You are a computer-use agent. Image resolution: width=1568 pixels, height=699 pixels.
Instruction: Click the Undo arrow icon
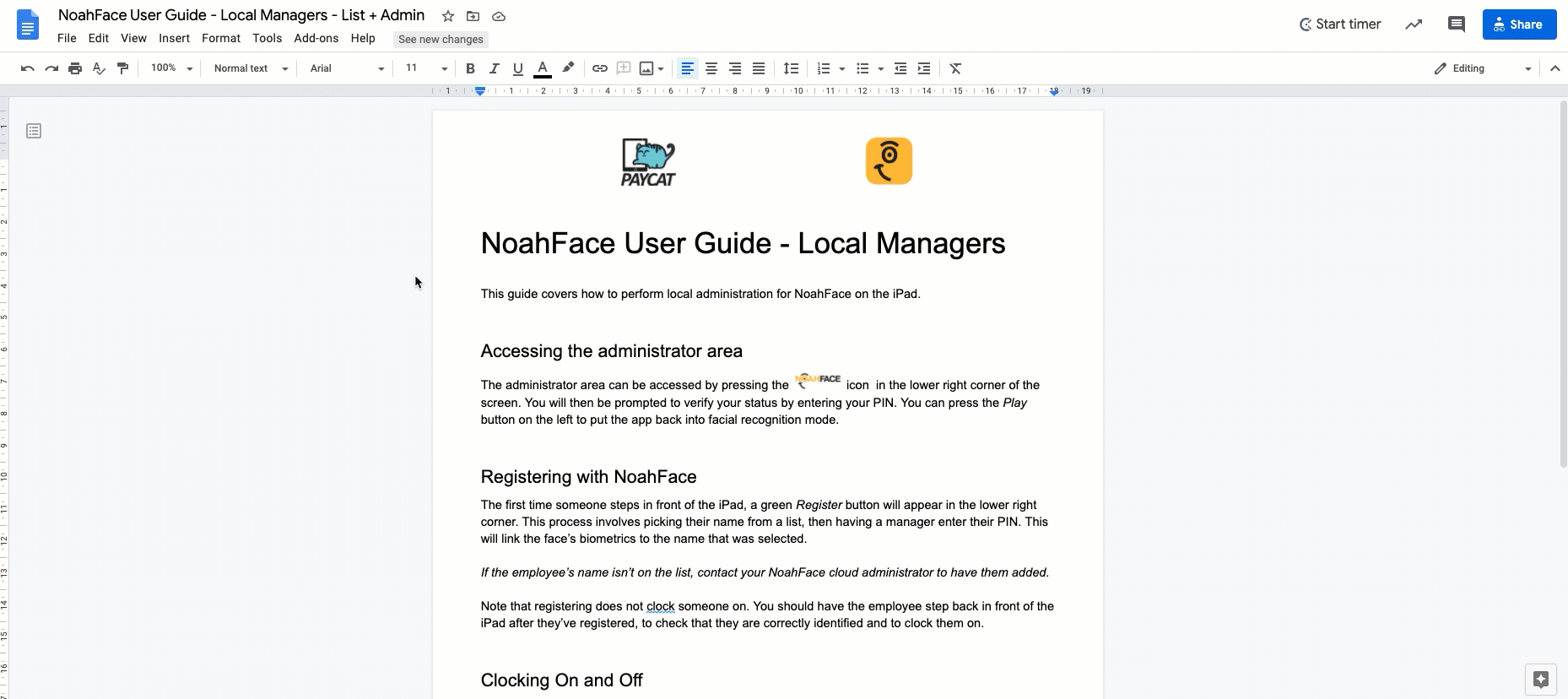[27, 68]
